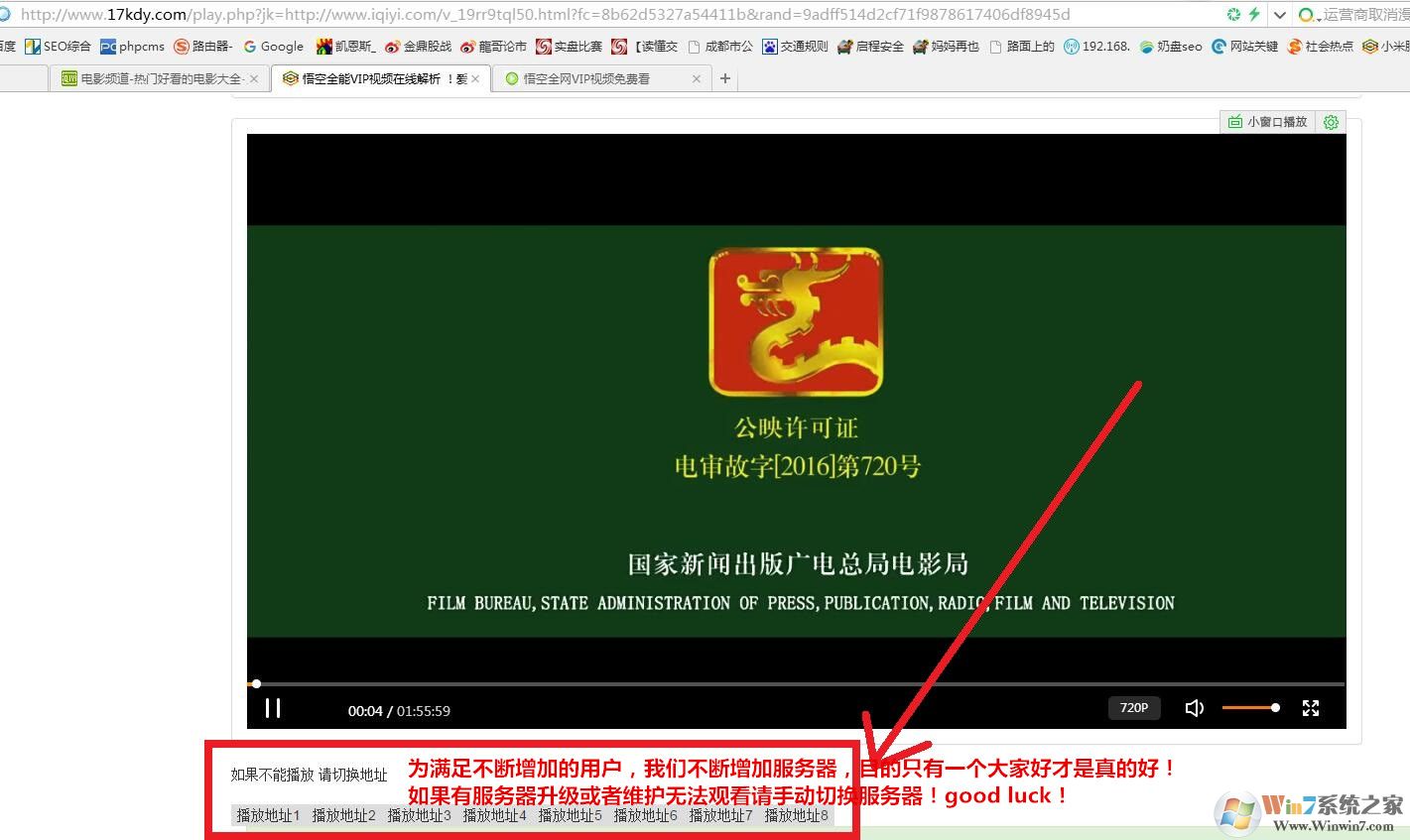The height and width of the screenshot is (840, 1410).
Task: Open the 实盘比赛 bookmark
Action: (x=569, y=47)
